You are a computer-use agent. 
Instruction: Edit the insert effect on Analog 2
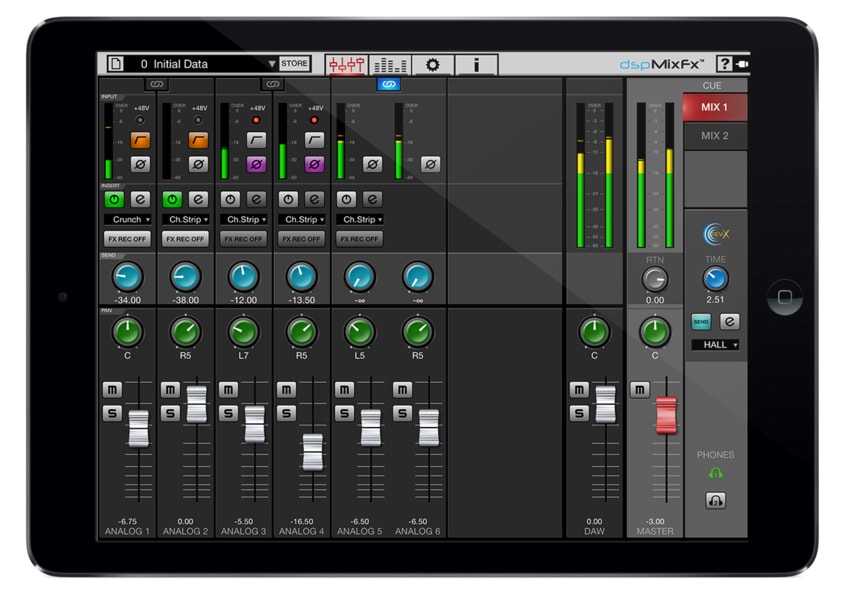pos(198,199)
